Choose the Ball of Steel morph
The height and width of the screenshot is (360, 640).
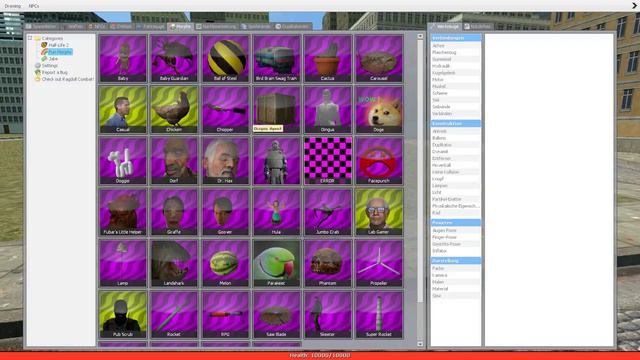225,59
